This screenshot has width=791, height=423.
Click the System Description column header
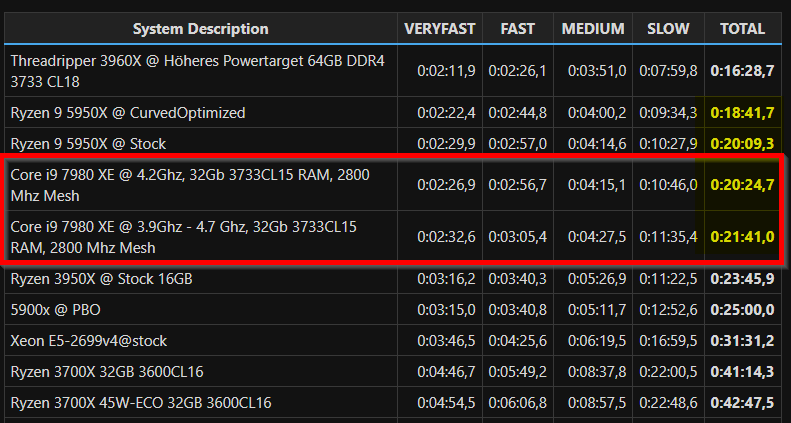click(200, 29)
